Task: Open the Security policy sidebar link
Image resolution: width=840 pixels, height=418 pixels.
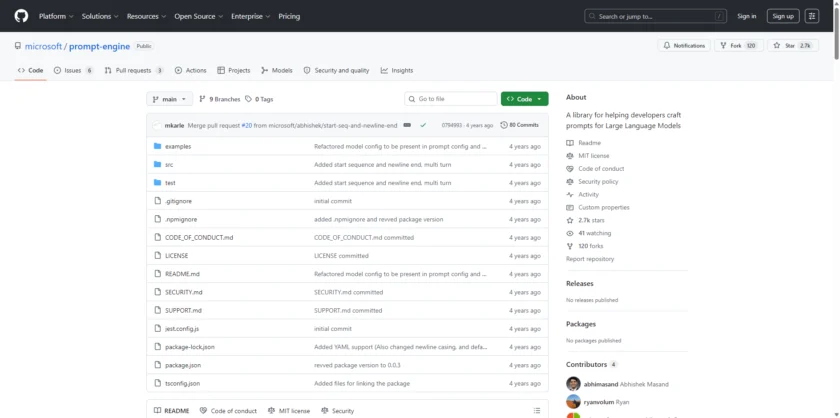Action: pos(592,182)
